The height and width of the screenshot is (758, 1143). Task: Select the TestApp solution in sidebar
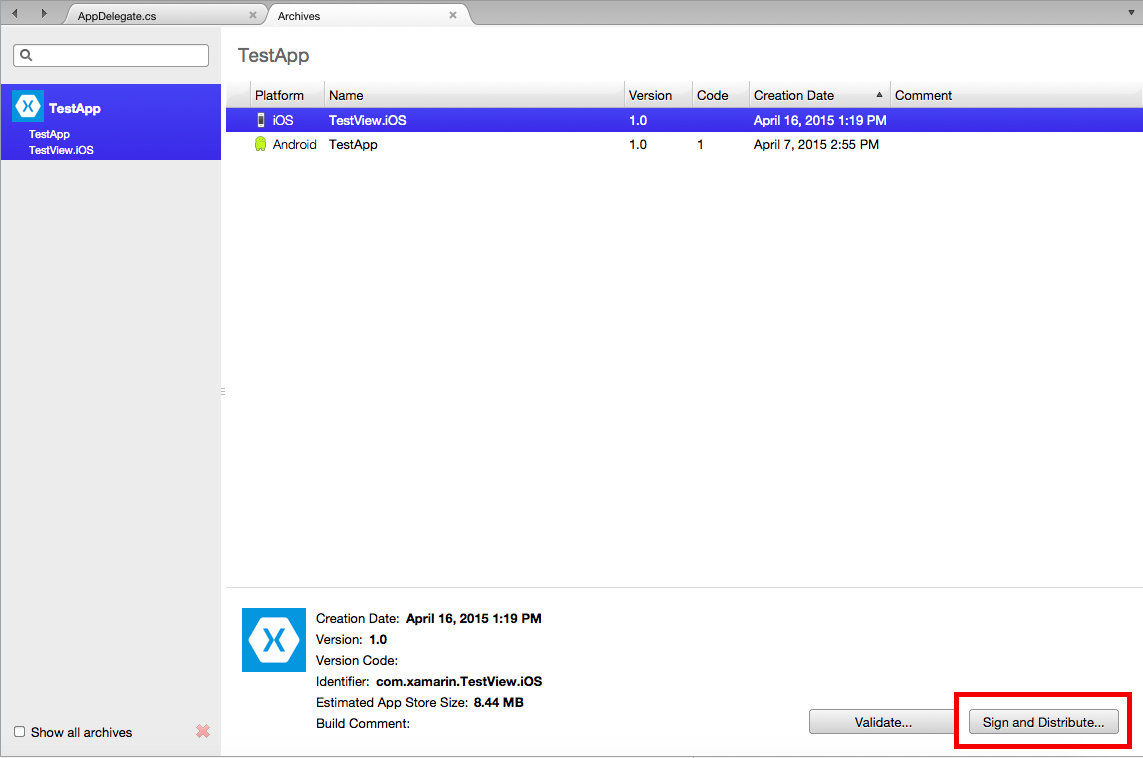point(74,109)
